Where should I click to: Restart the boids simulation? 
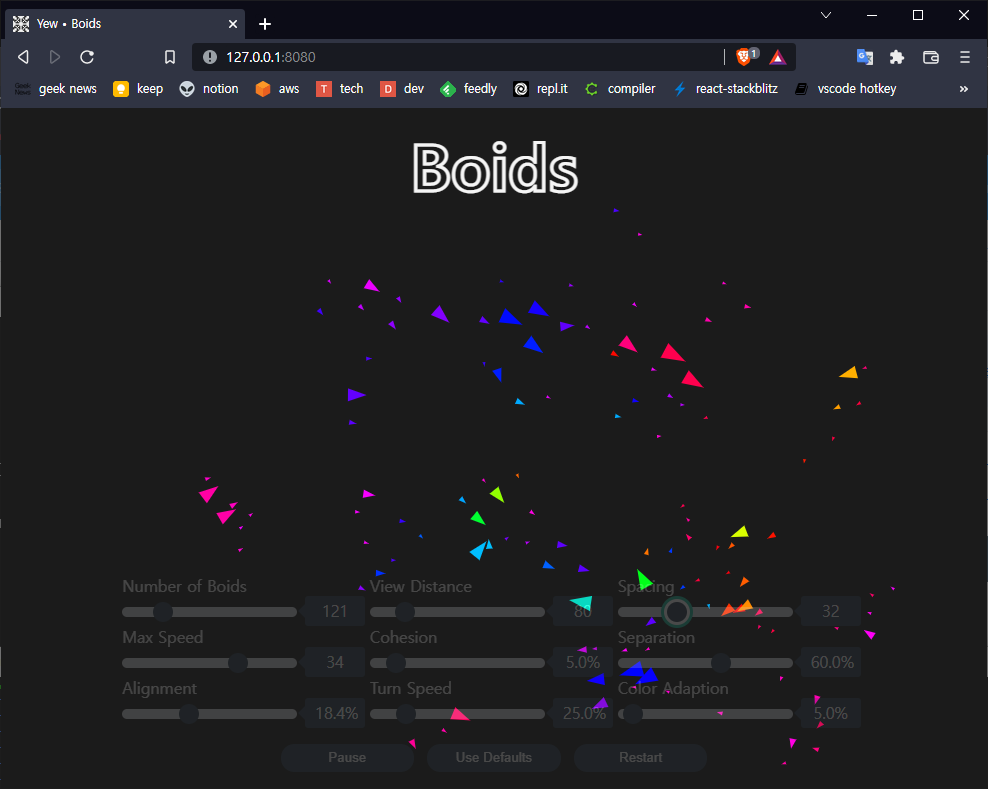tap(640, 757)
